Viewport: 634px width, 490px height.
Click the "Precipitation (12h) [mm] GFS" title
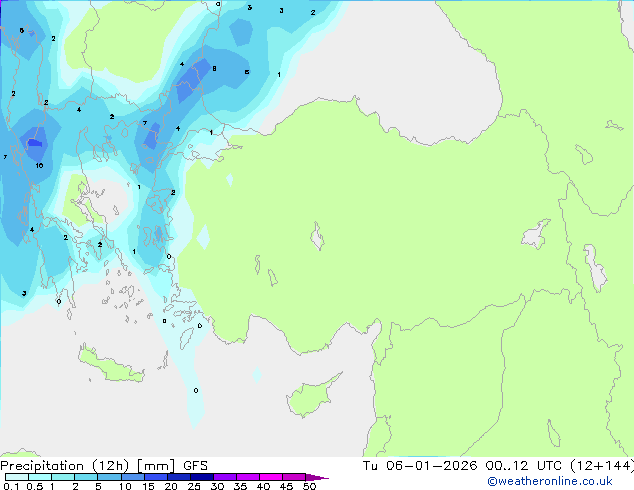104,466
